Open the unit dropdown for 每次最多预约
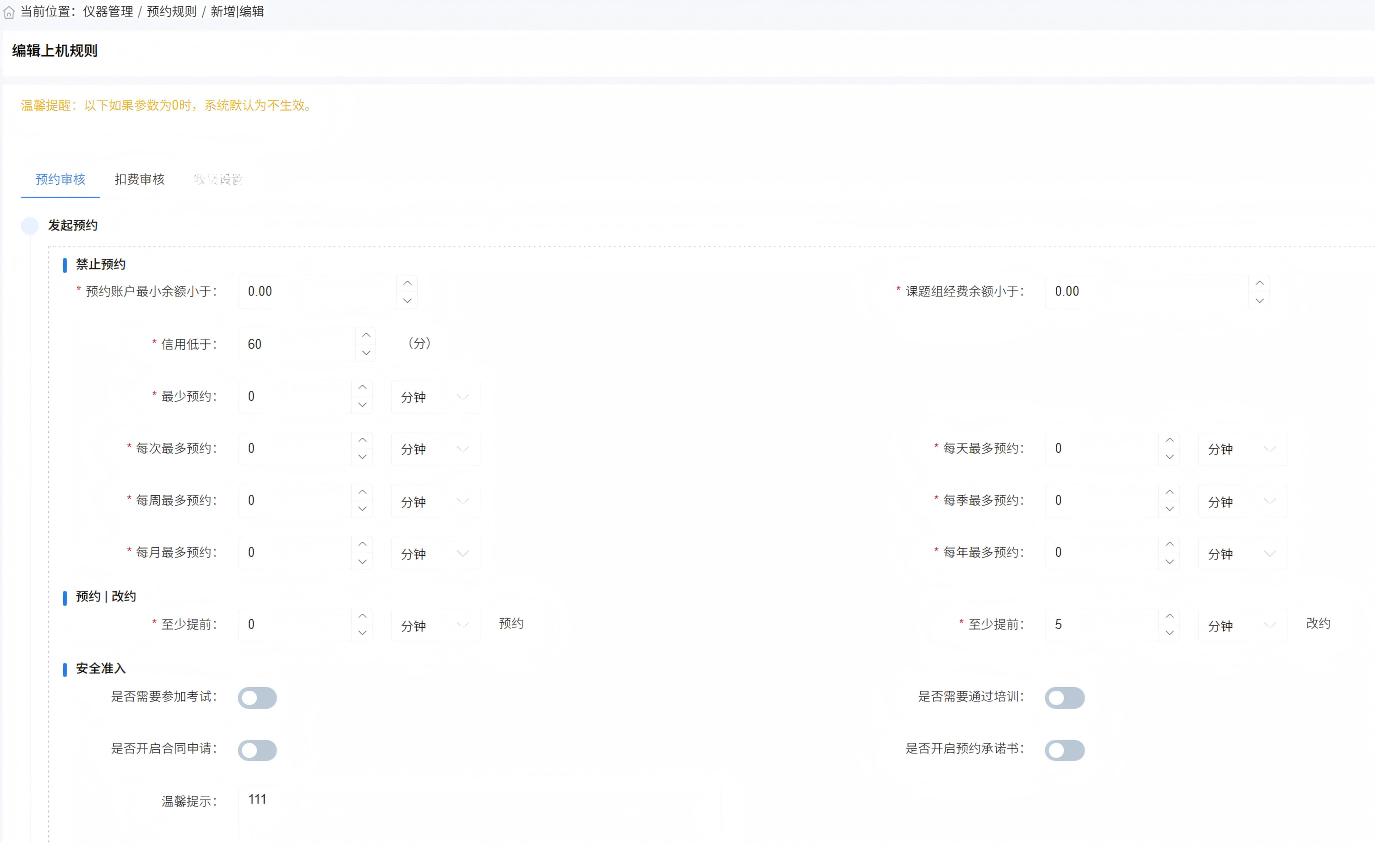Viewport: 1375px width, 846px height. pyautogui.click(x=435, y=449)
